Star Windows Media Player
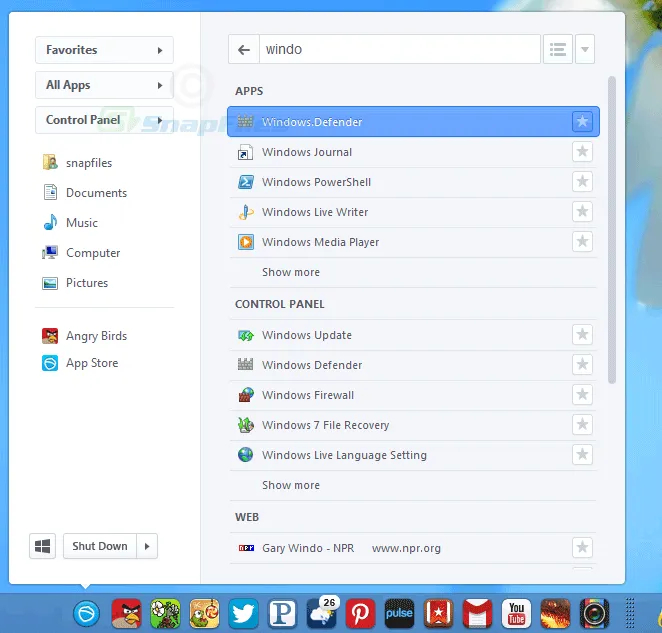The width and height of the screenshot is (662, 633). click(582, 242)
